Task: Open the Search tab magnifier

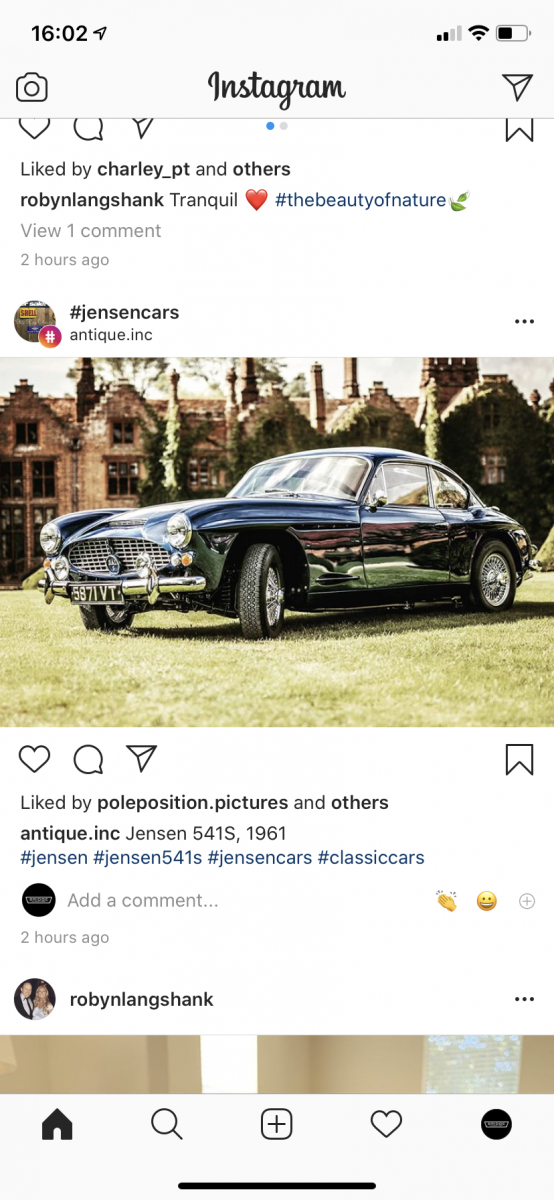Action: pos(167,1125)
